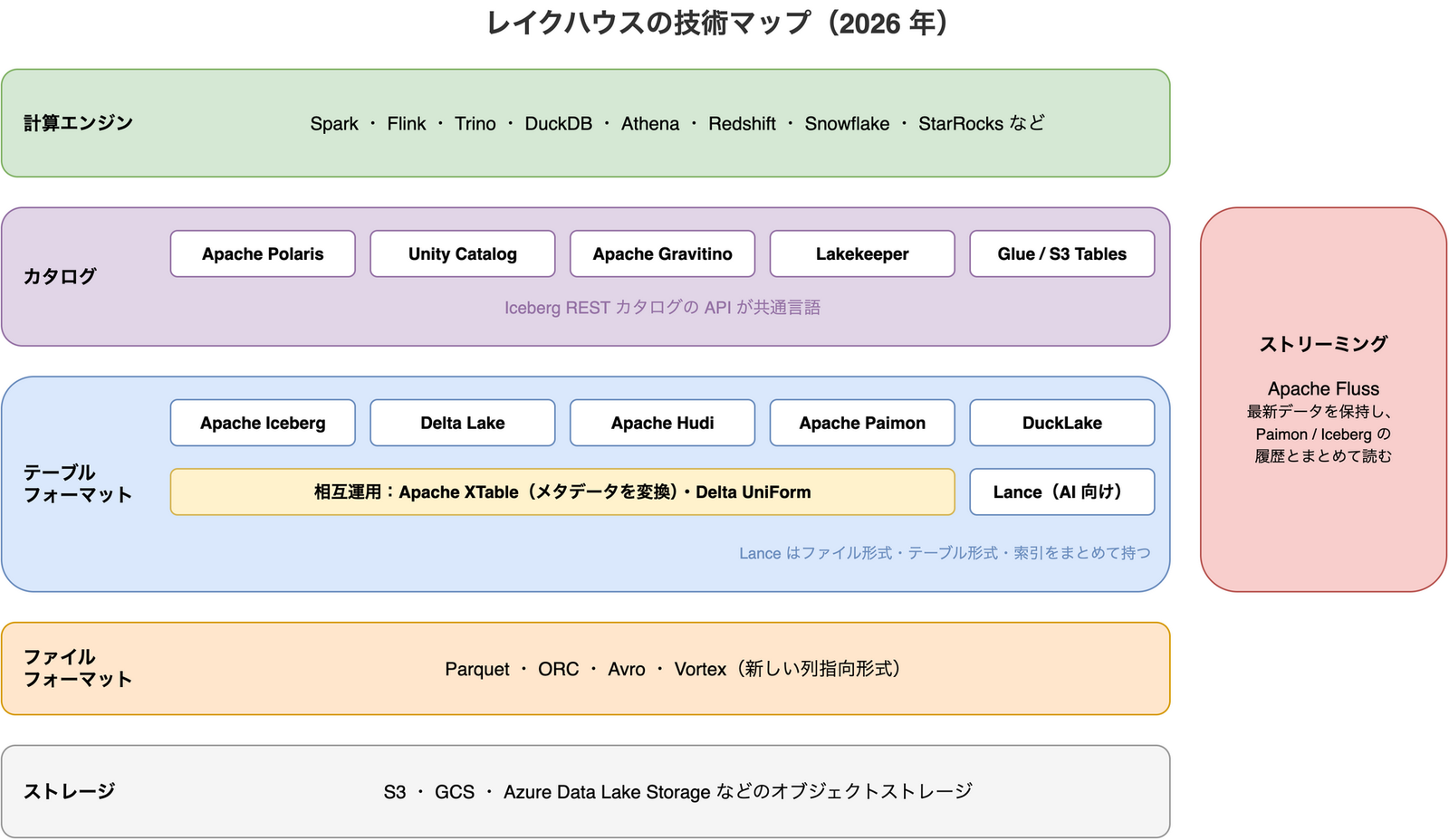
Task: Select the DuckLake box
Action: (x=1062, y=423)
